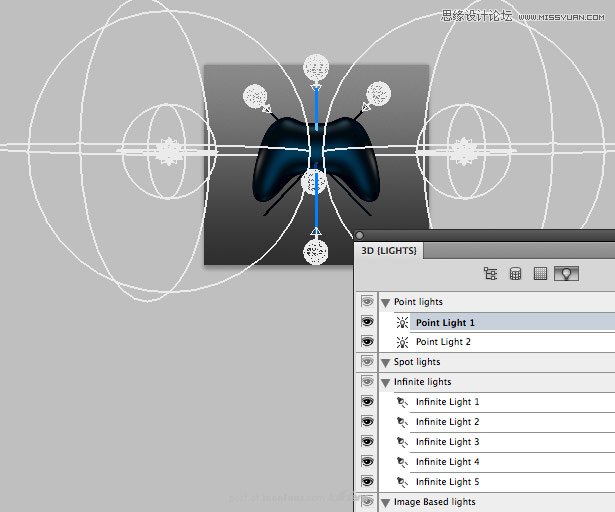
Task: Collapse the Spot lights group triangle
Action: click(385, 362)
